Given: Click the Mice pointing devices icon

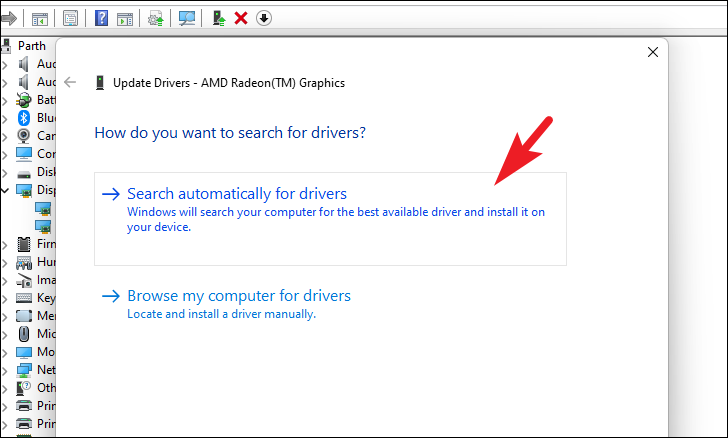Looking at the screenshot, I should tap(24, 334).
